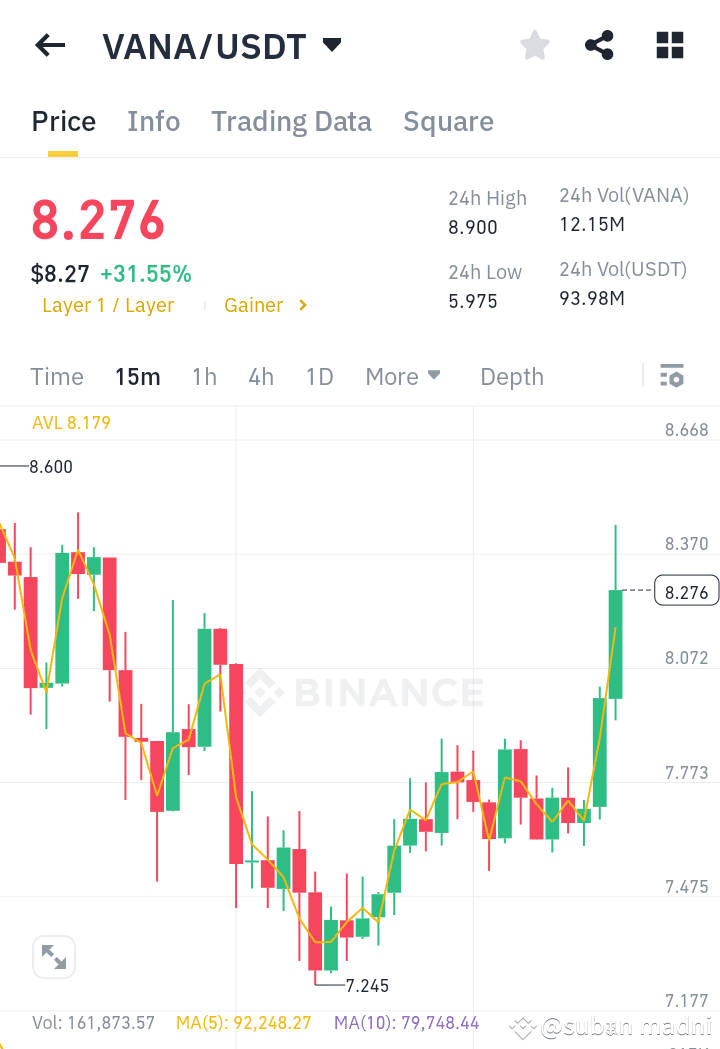Open the Square tab
The image size is (720, 1049).
(448, 121)
